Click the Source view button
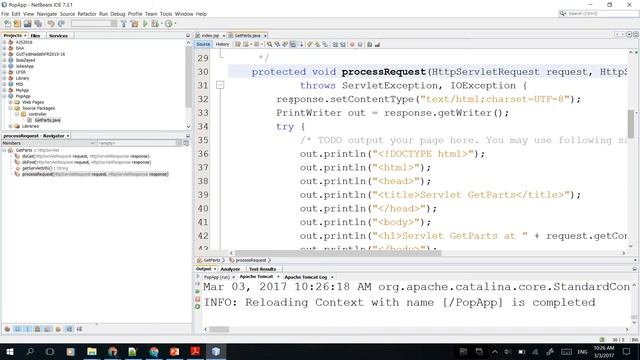Screen dimensions: 640x360 [203, 44]
